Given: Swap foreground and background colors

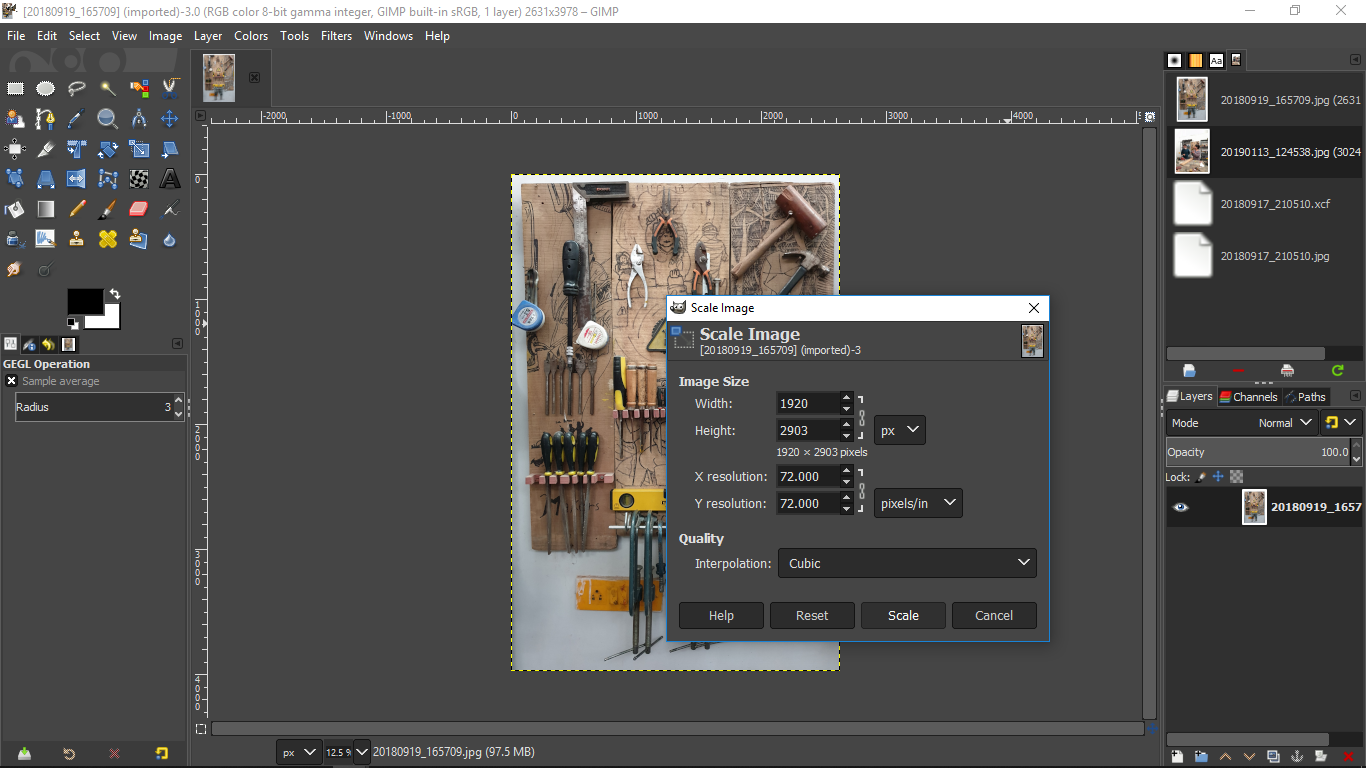Looking at the screenshot, I should (114, 294).
